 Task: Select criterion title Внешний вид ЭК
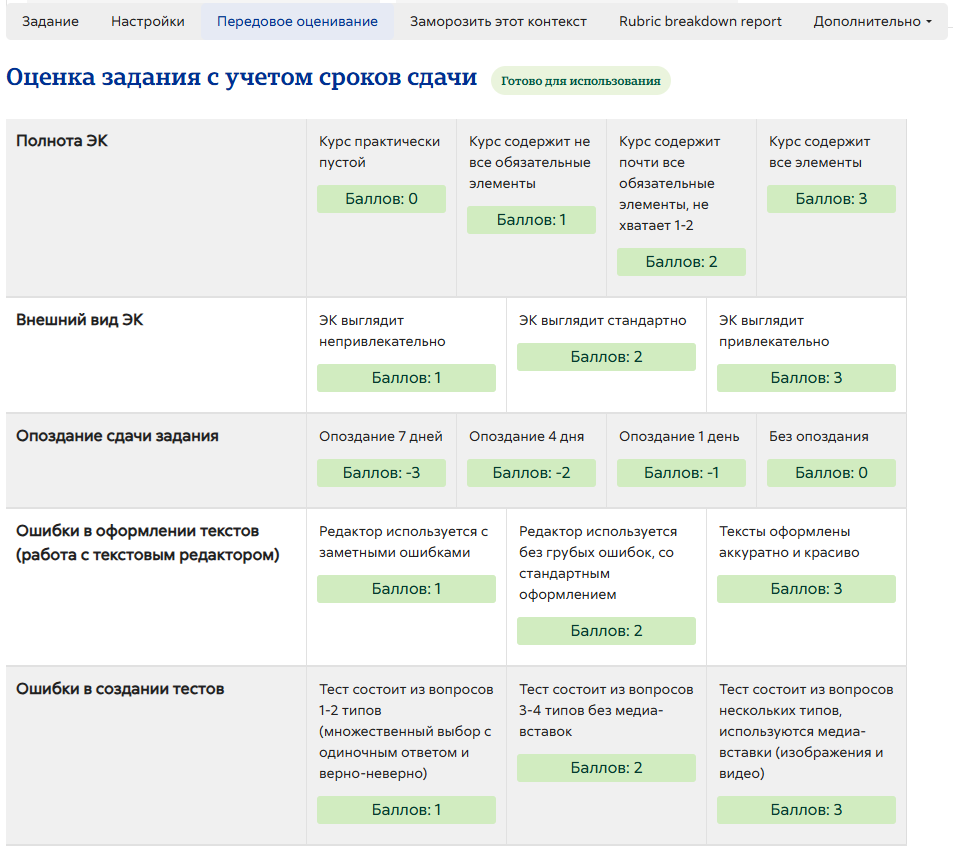80,320
